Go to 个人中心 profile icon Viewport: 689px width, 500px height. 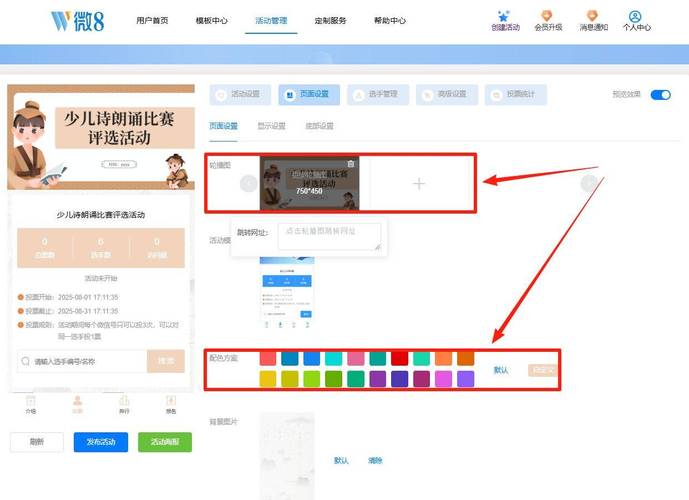click(x=636, y=18)
